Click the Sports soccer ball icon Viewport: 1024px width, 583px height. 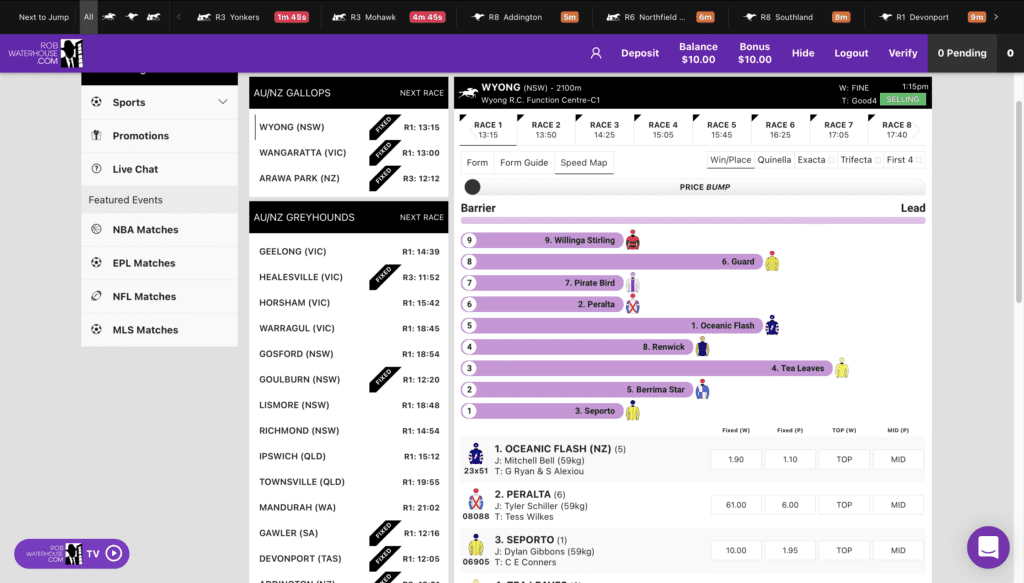[x=97, y=102]
